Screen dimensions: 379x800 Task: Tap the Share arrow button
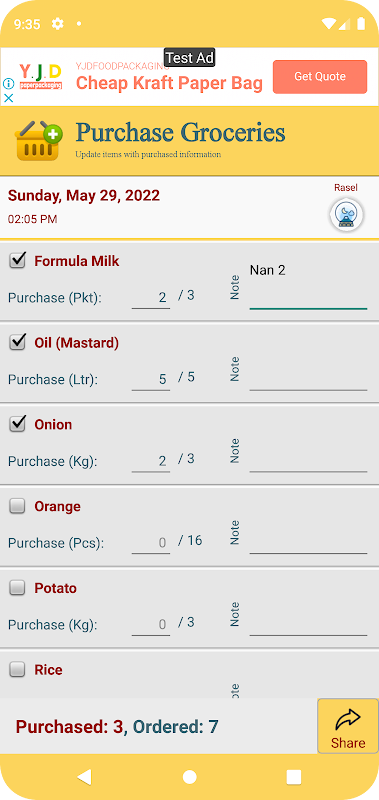(348, 726)
